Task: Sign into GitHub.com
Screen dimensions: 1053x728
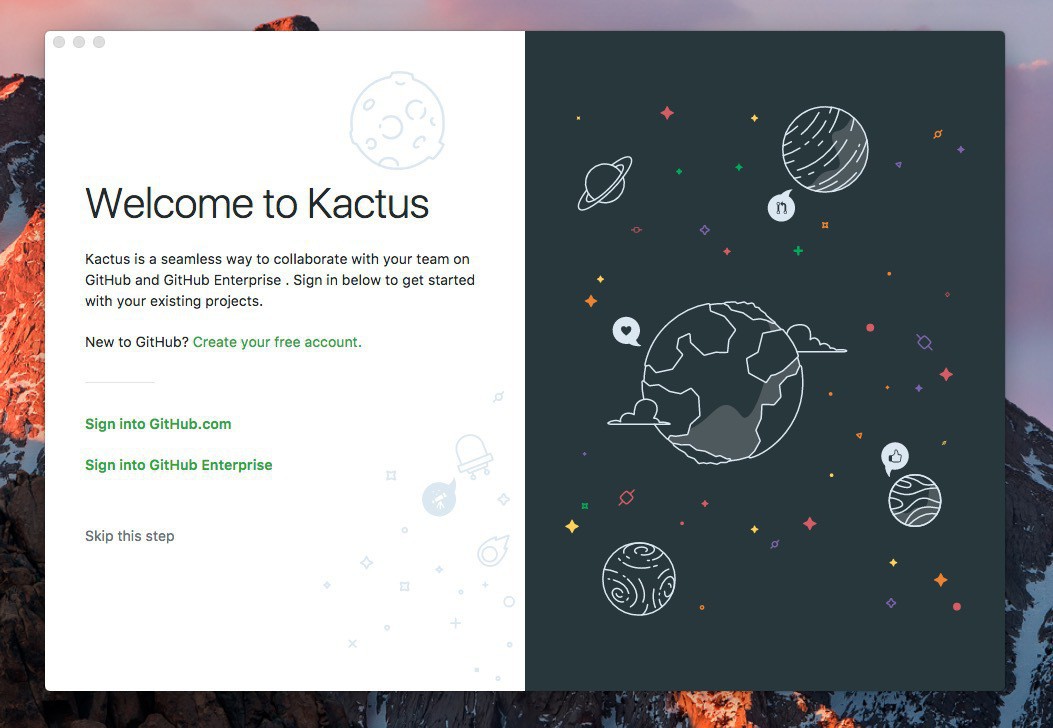Action: pos(158,424)
